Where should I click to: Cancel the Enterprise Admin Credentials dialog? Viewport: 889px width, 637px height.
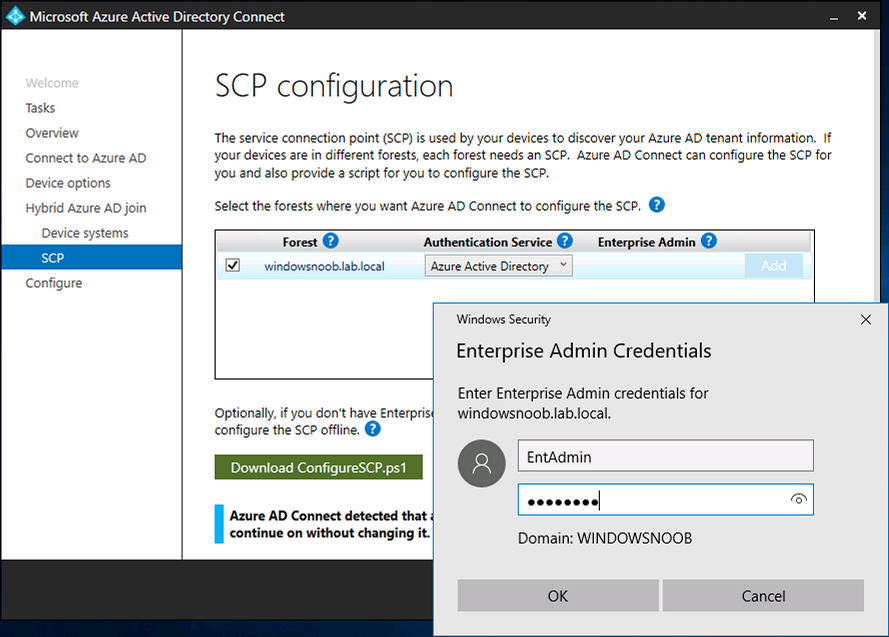(x=763, y=596)
